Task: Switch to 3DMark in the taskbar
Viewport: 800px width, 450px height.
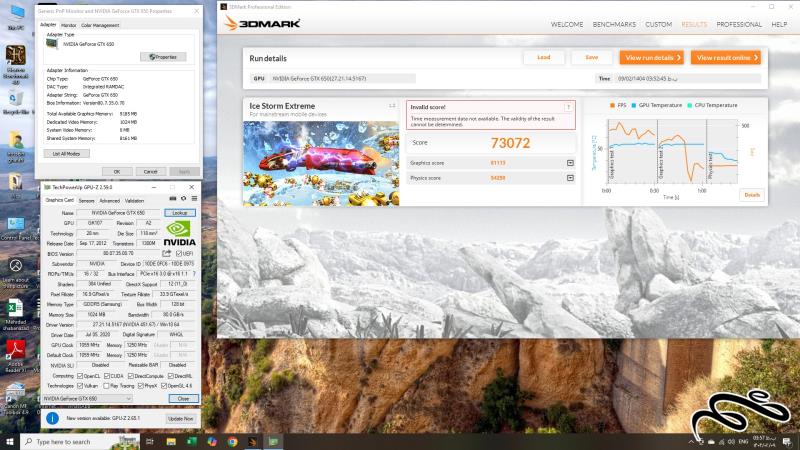Action: tap(253, 442)
